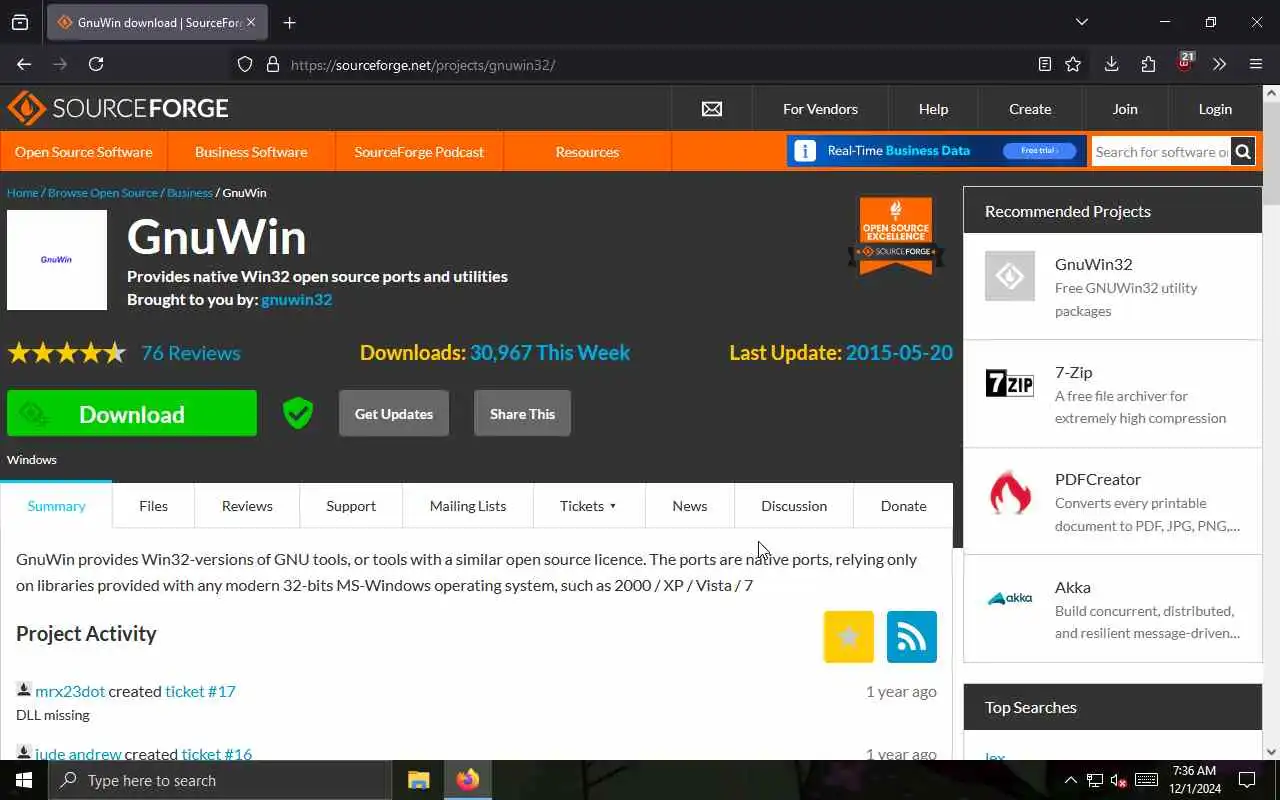Bookmark this page with star icon
Viewport: 1280px width, 800px height.
(x=1073, y=64)
